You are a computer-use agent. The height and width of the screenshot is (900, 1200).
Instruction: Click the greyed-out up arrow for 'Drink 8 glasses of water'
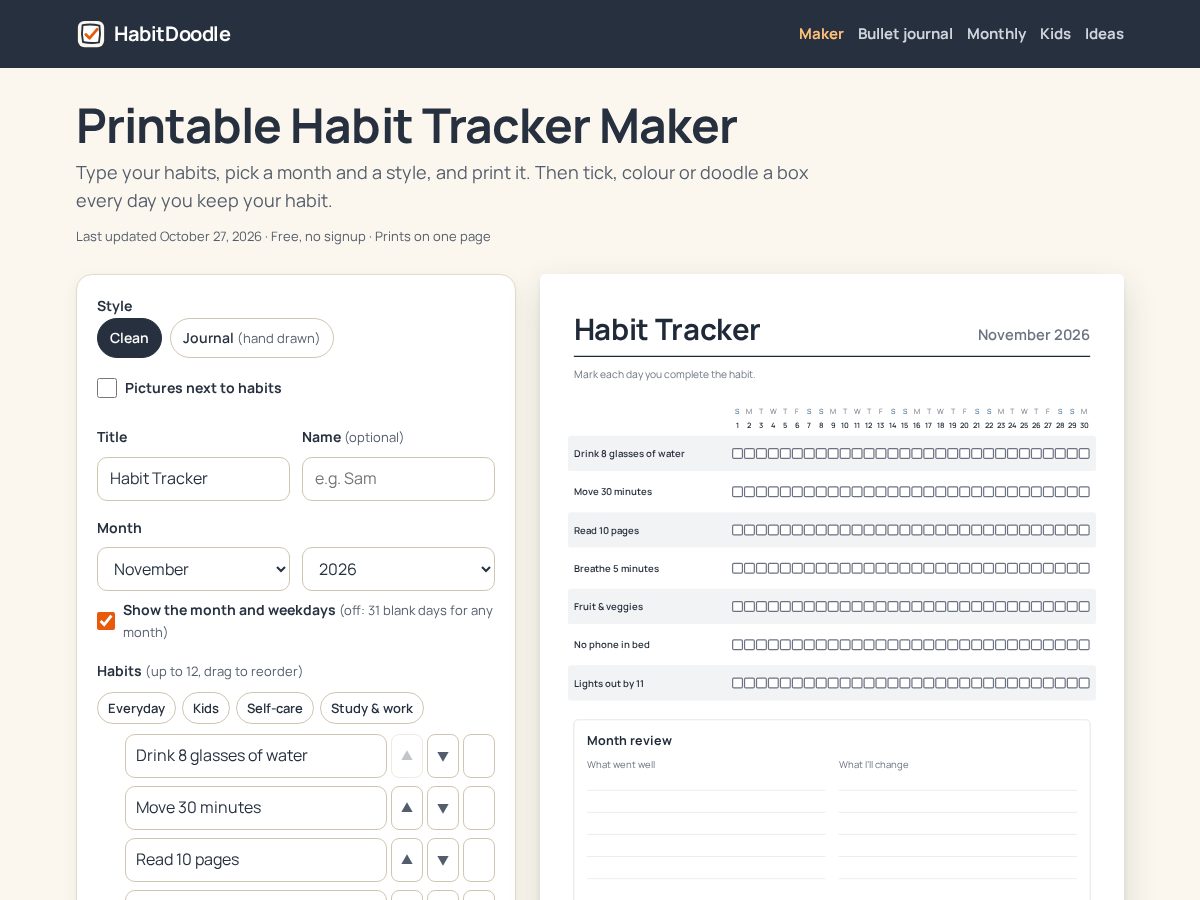tap(407, 756)
